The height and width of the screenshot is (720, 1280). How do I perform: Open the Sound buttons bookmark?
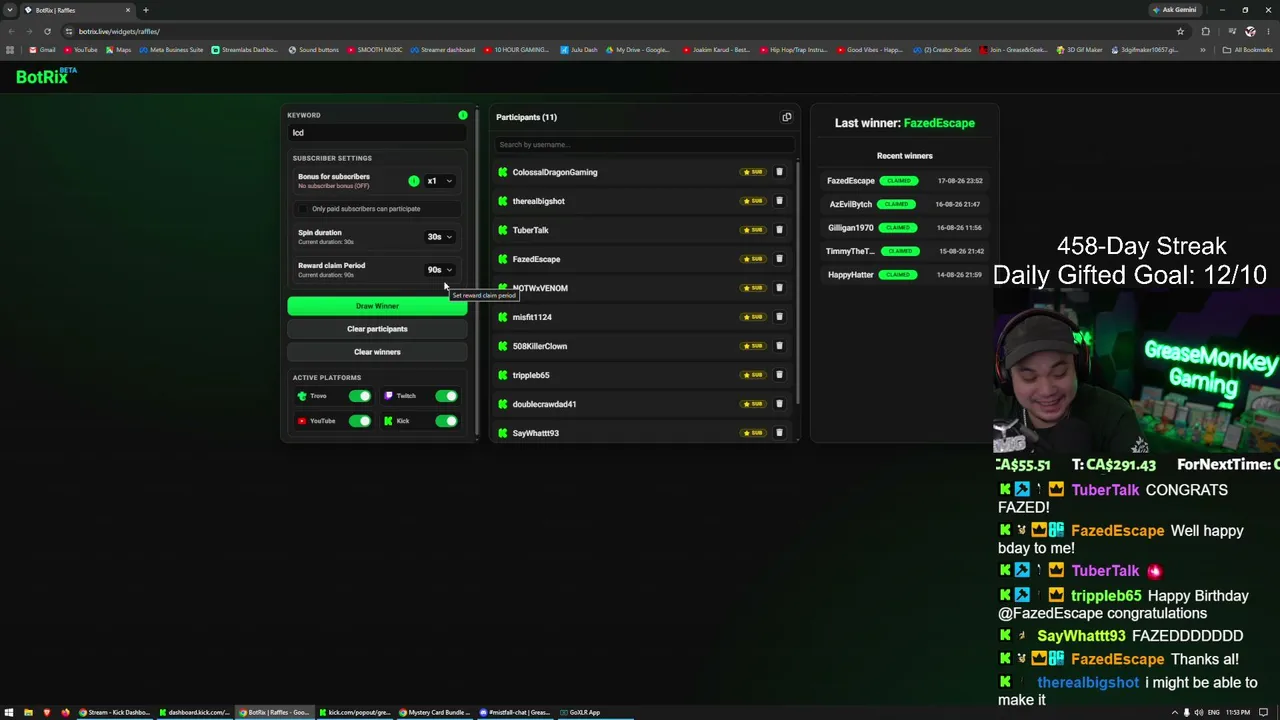point(313,50)
